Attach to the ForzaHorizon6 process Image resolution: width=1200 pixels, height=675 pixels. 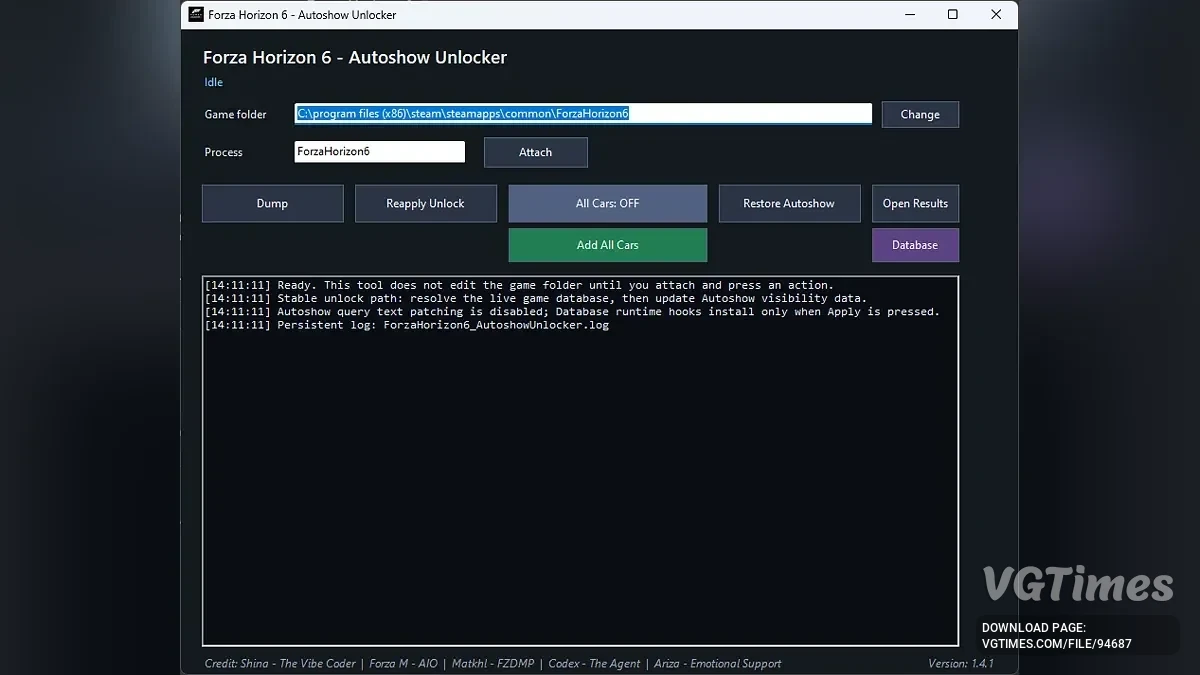tap(535, 152)
